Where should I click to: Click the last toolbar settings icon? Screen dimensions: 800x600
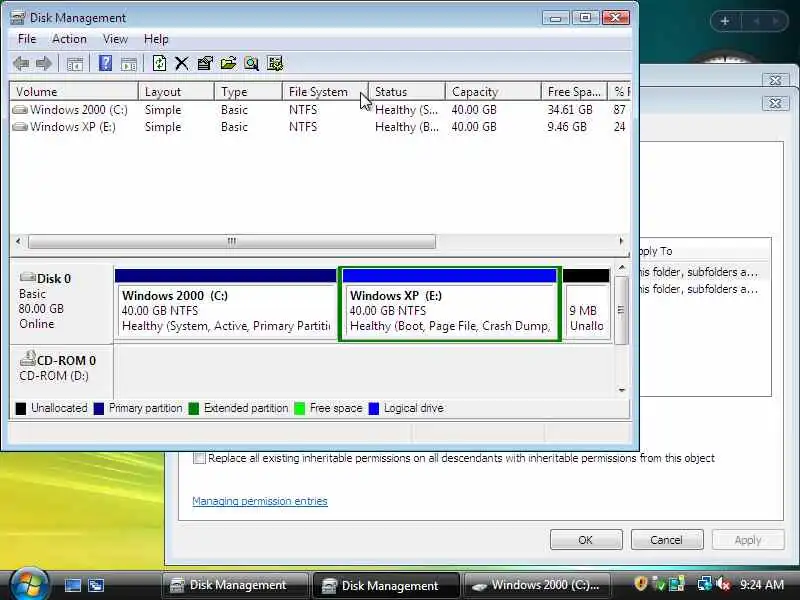point(275,63)
